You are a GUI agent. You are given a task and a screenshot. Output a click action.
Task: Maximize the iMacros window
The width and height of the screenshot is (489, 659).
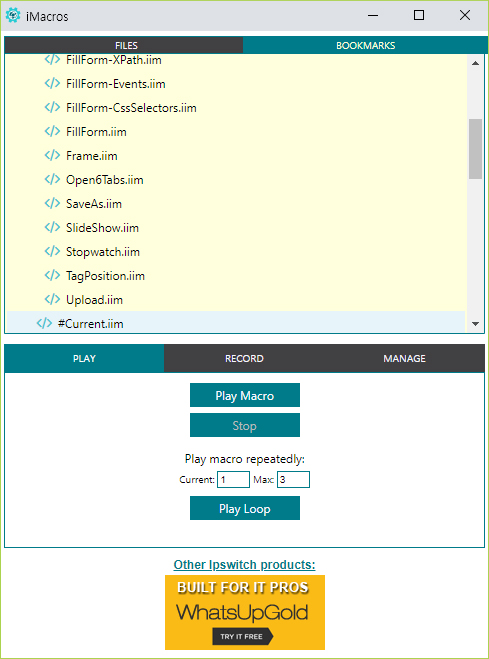(419, 16)
